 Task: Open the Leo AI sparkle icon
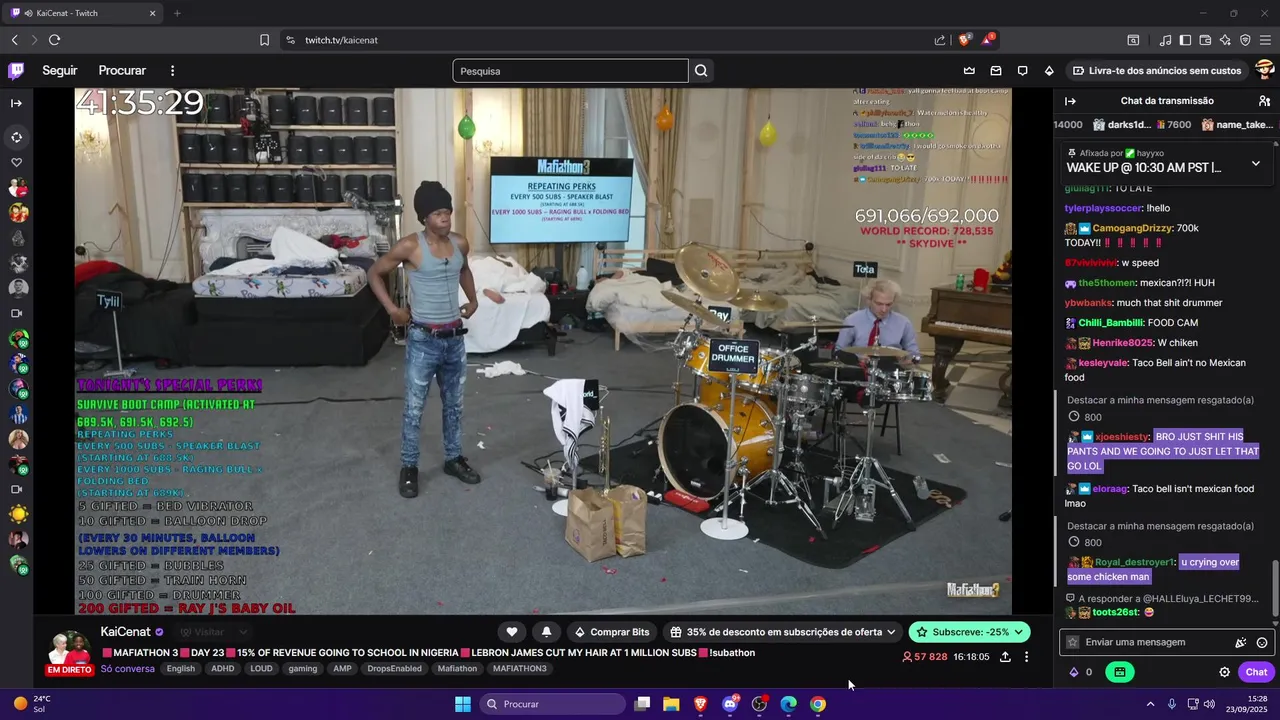click(x=1225, y=40)
